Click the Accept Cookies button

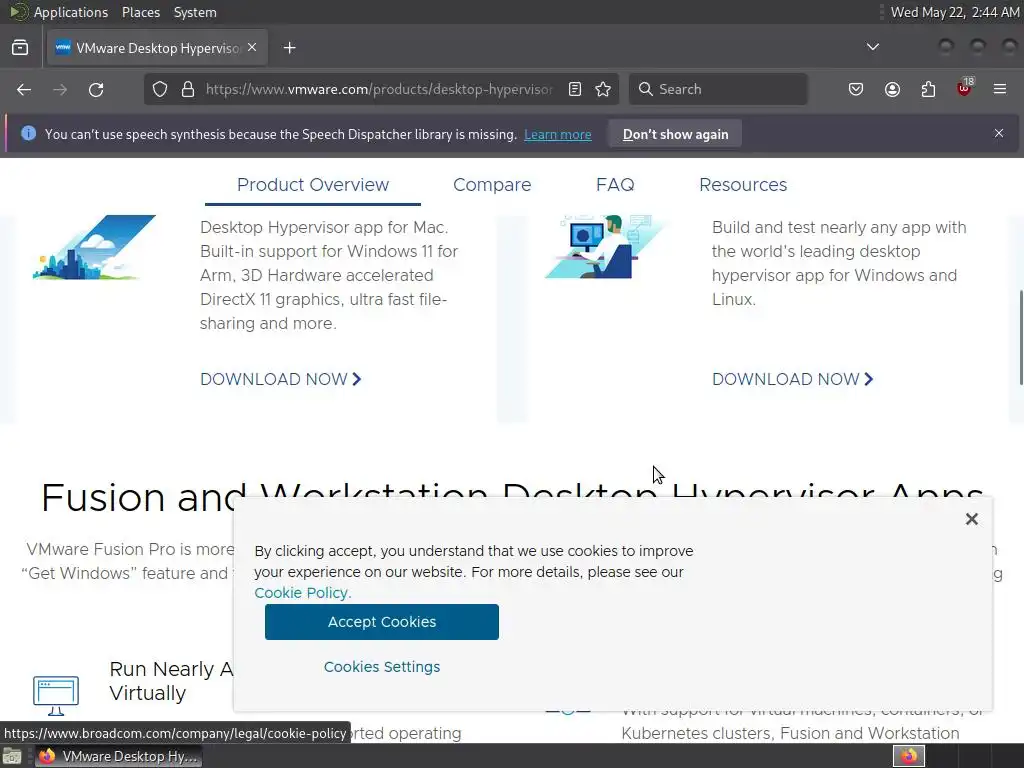382,622
